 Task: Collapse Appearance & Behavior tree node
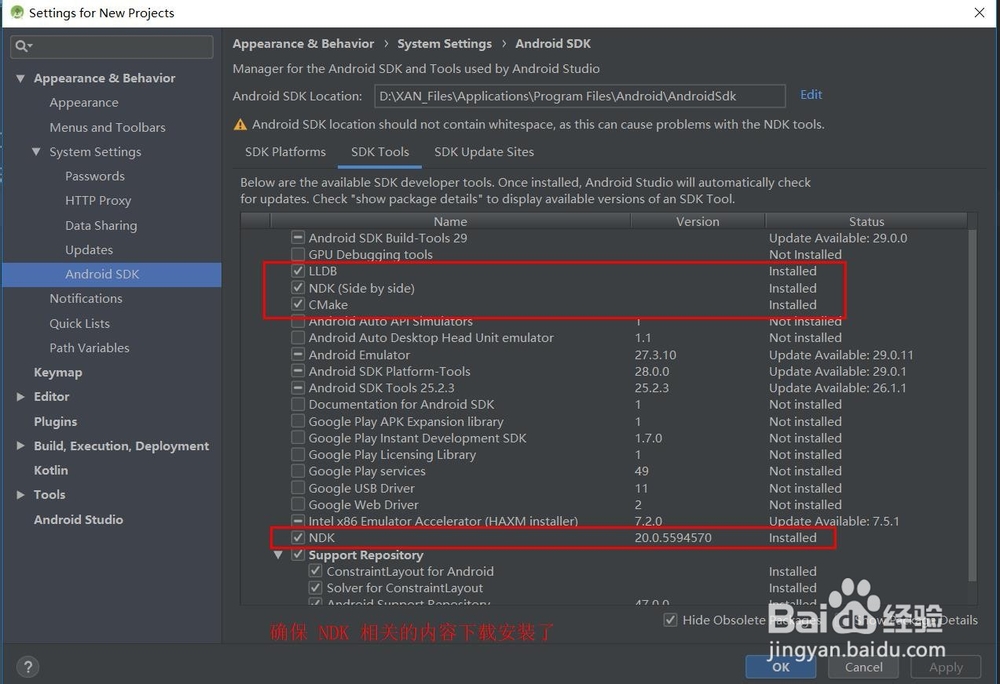click(20, 78)
